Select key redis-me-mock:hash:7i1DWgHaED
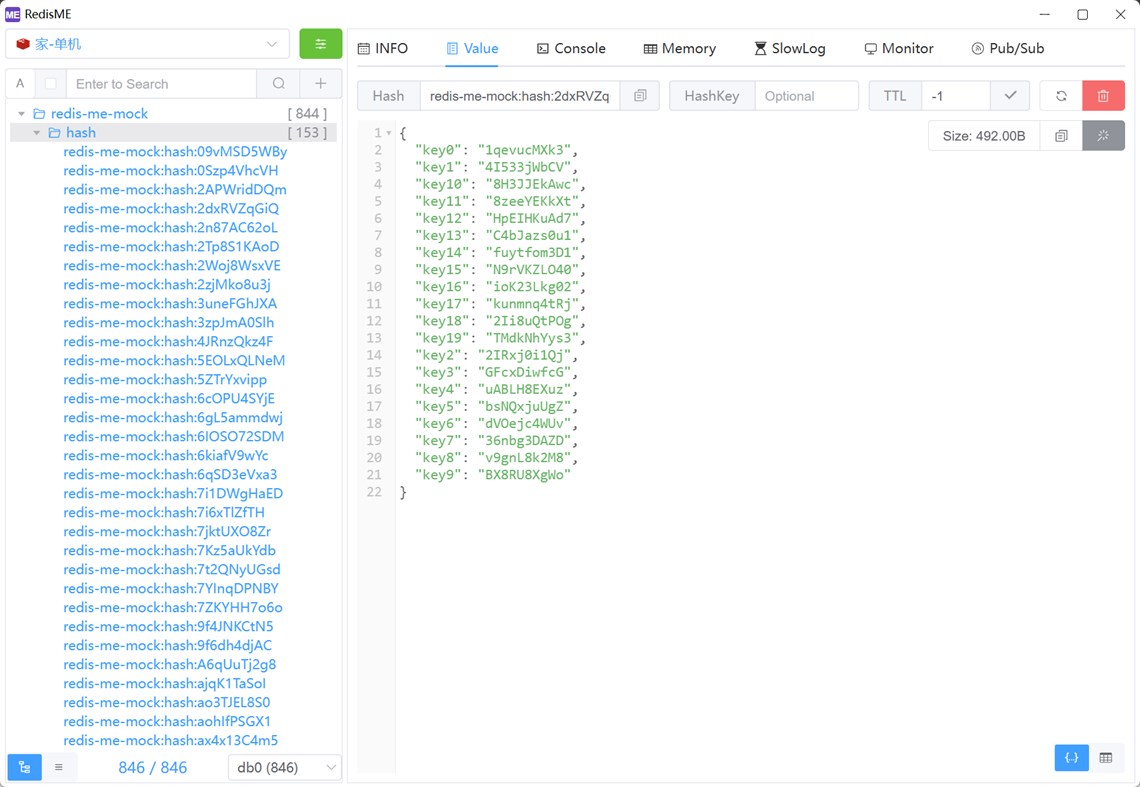The height and width of the screenshot is (787, 1140). click(x=173, y=494)
